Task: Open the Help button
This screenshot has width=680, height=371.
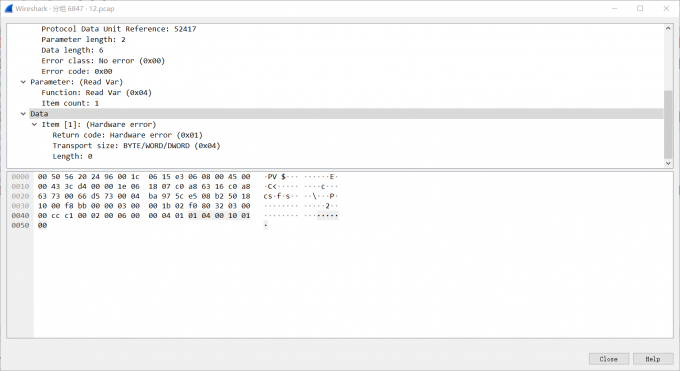Action: point(653,359)
